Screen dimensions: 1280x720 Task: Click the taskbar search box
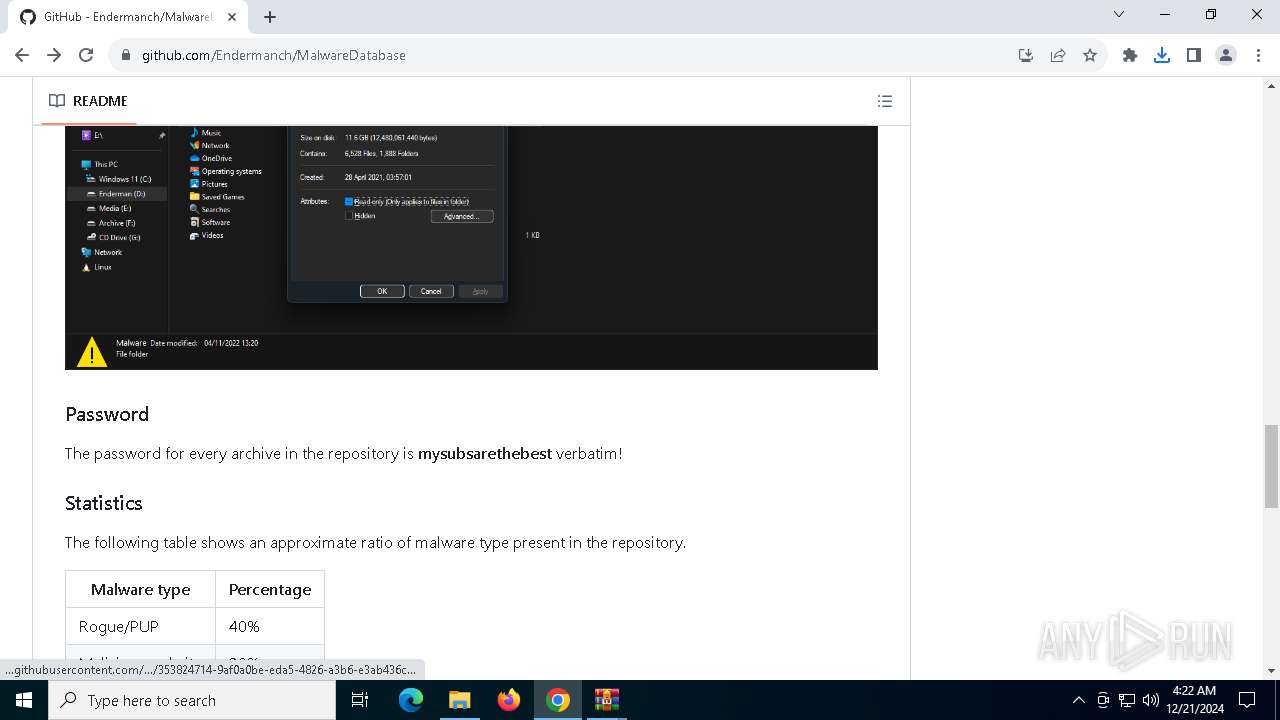tap(192, 700)
